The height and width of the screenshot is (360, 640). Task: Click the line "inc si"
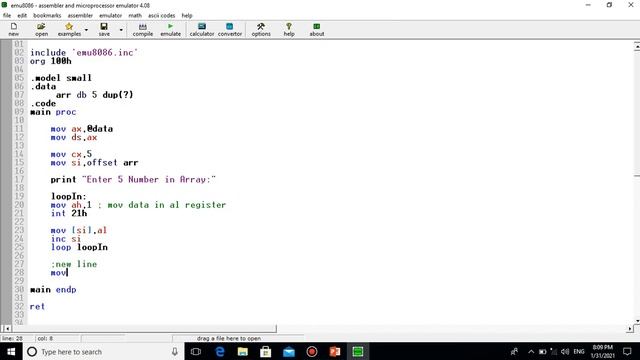pyautogui.click(x=66, y=239)
